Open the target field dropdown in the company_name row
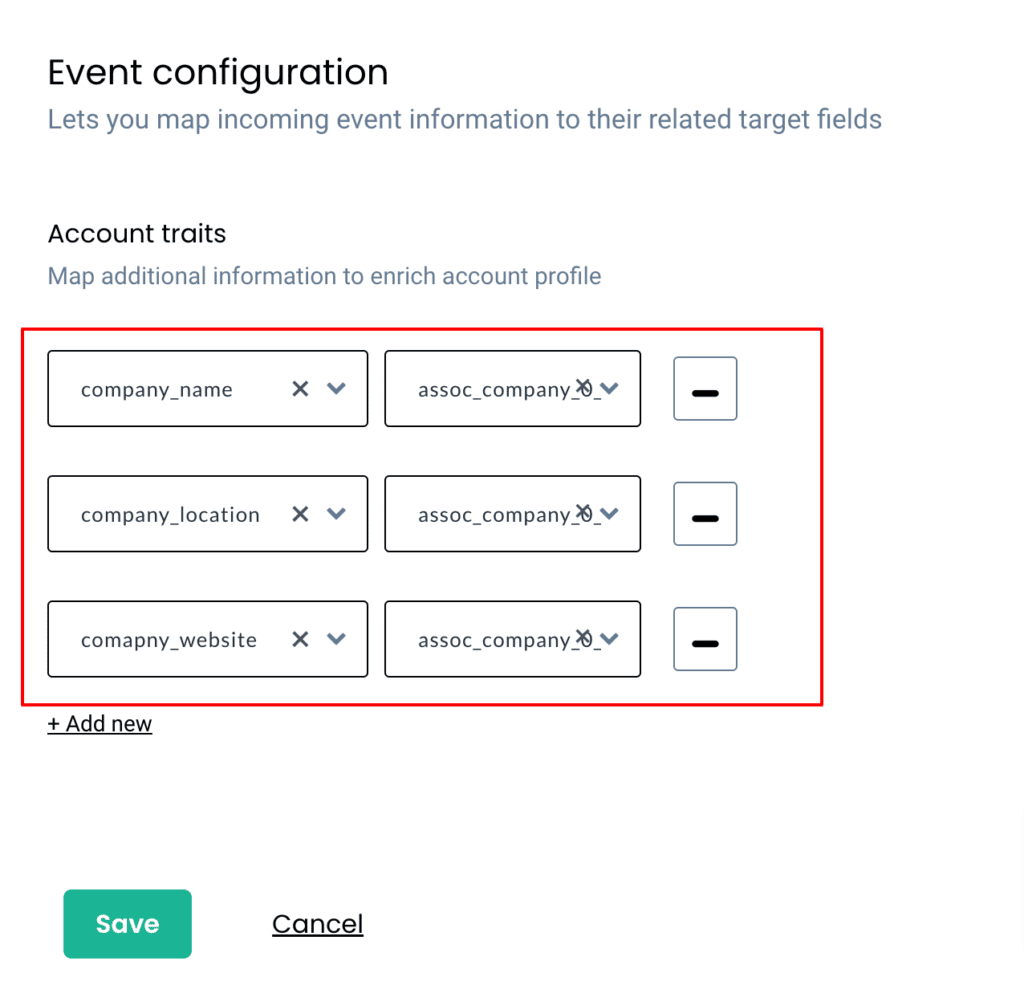The height and width of the screenshot is (981, 1024). 609,389
